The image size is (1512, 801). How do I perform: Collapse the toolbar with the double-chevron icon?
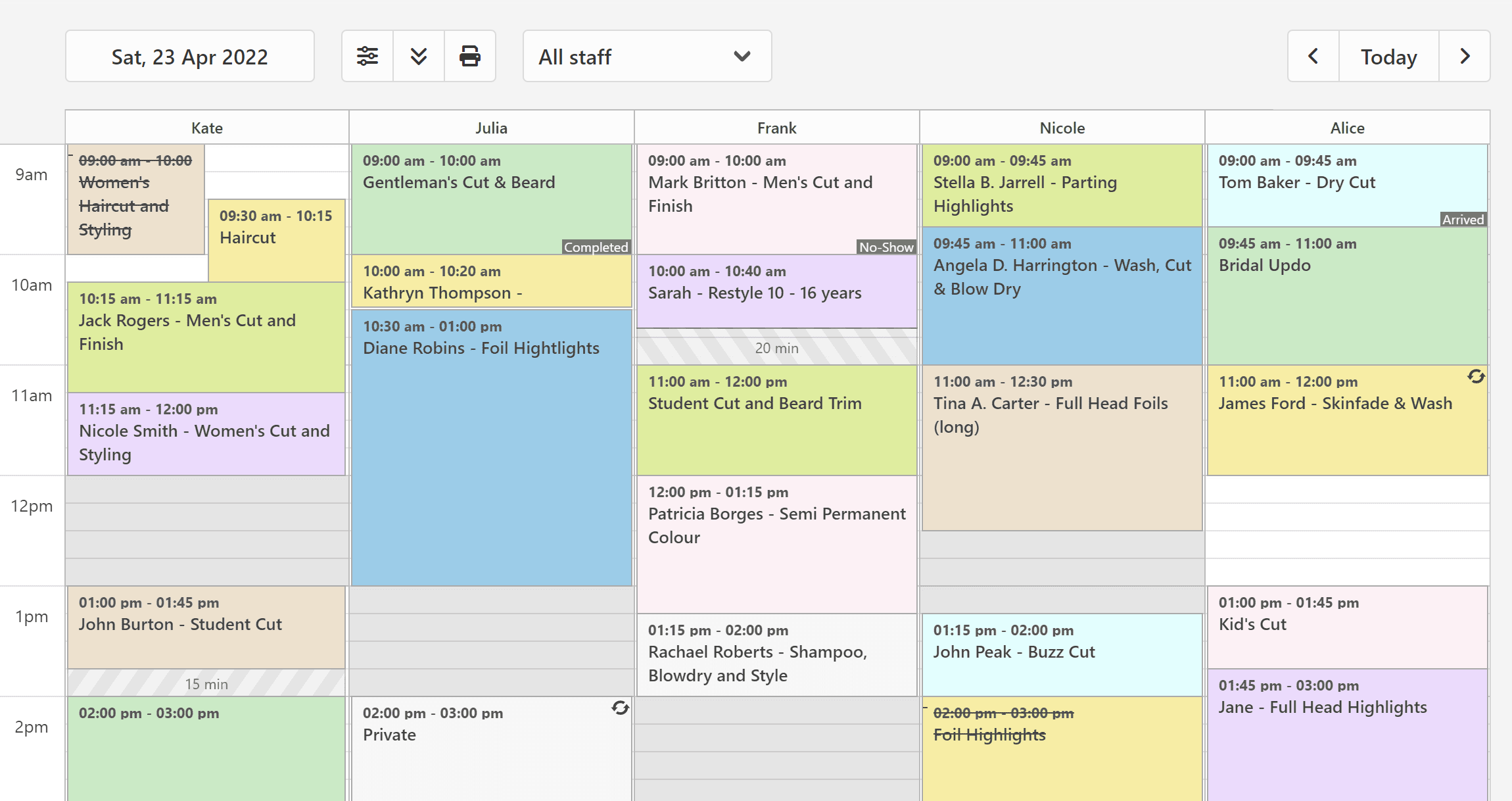[x=418, y=56]
